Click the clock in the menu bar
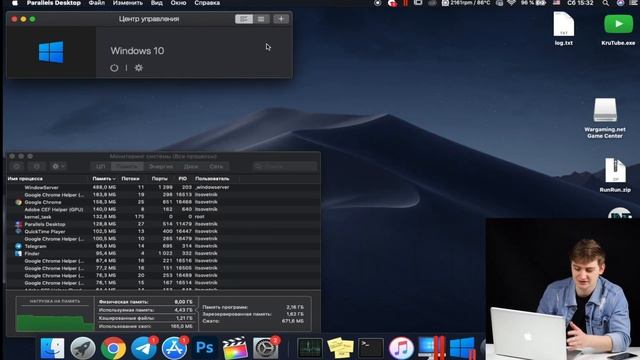Viewport: 640px width, 360px height. [x=580, y=3]
